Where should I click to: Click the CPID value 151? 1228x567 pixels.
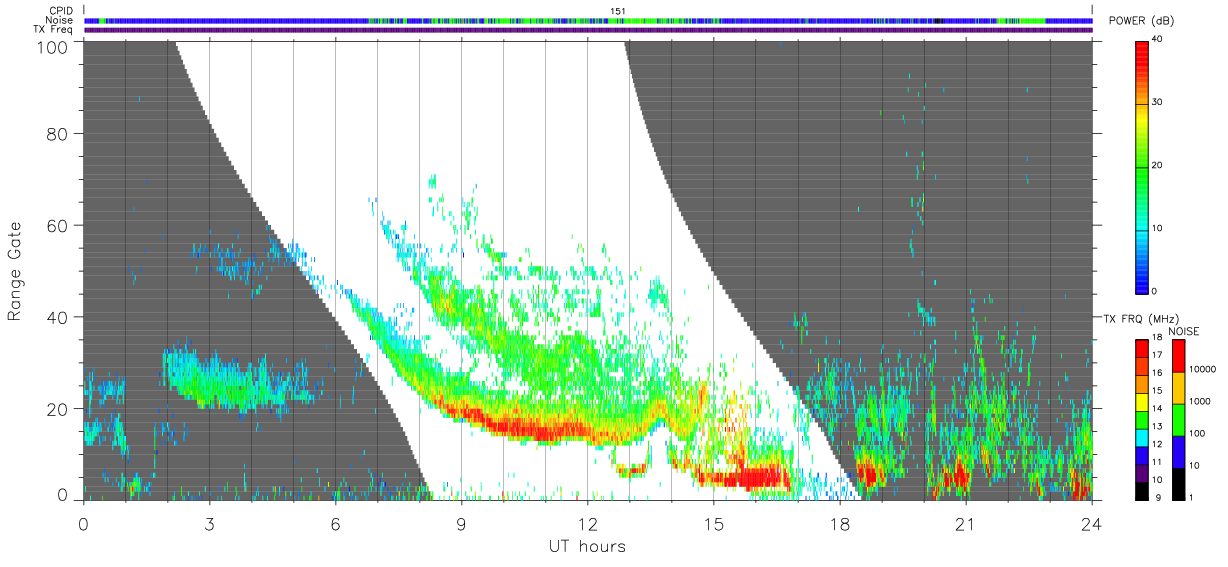coord(618,11)
